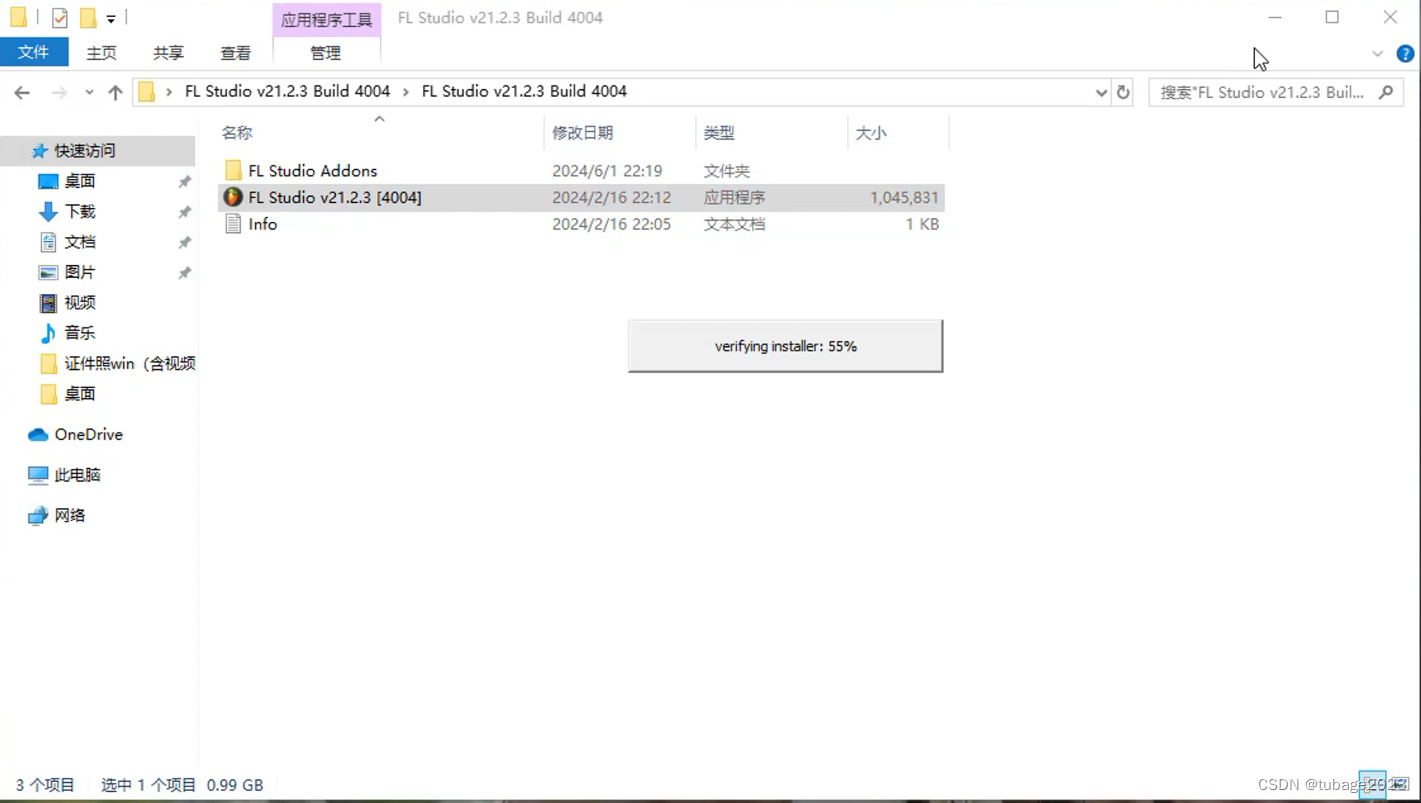This screenshot has height=803, width=1421.
Task: Click the up-one-level arrow
Action: pyautogui.click(x=115, y=92)
